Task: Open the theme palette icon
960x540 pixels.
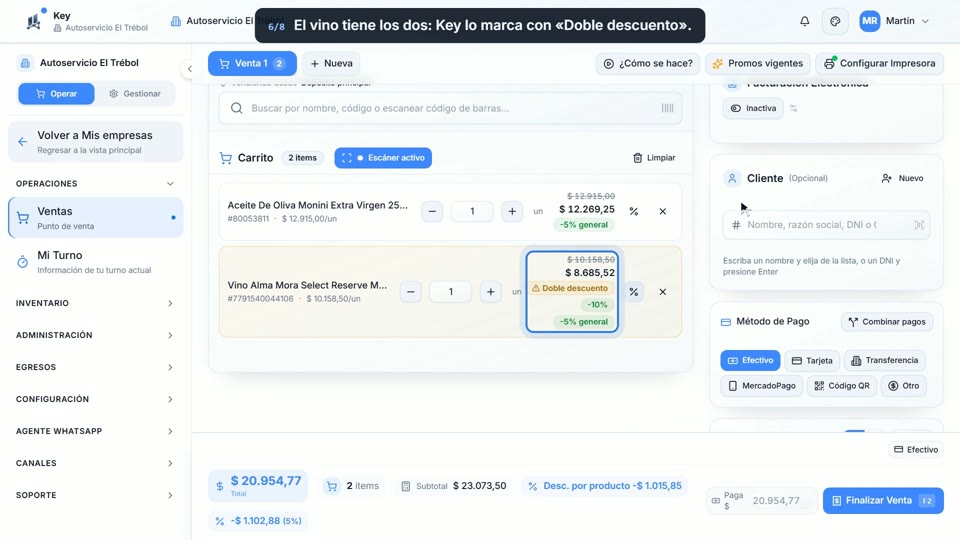Action: pos(835,21)
